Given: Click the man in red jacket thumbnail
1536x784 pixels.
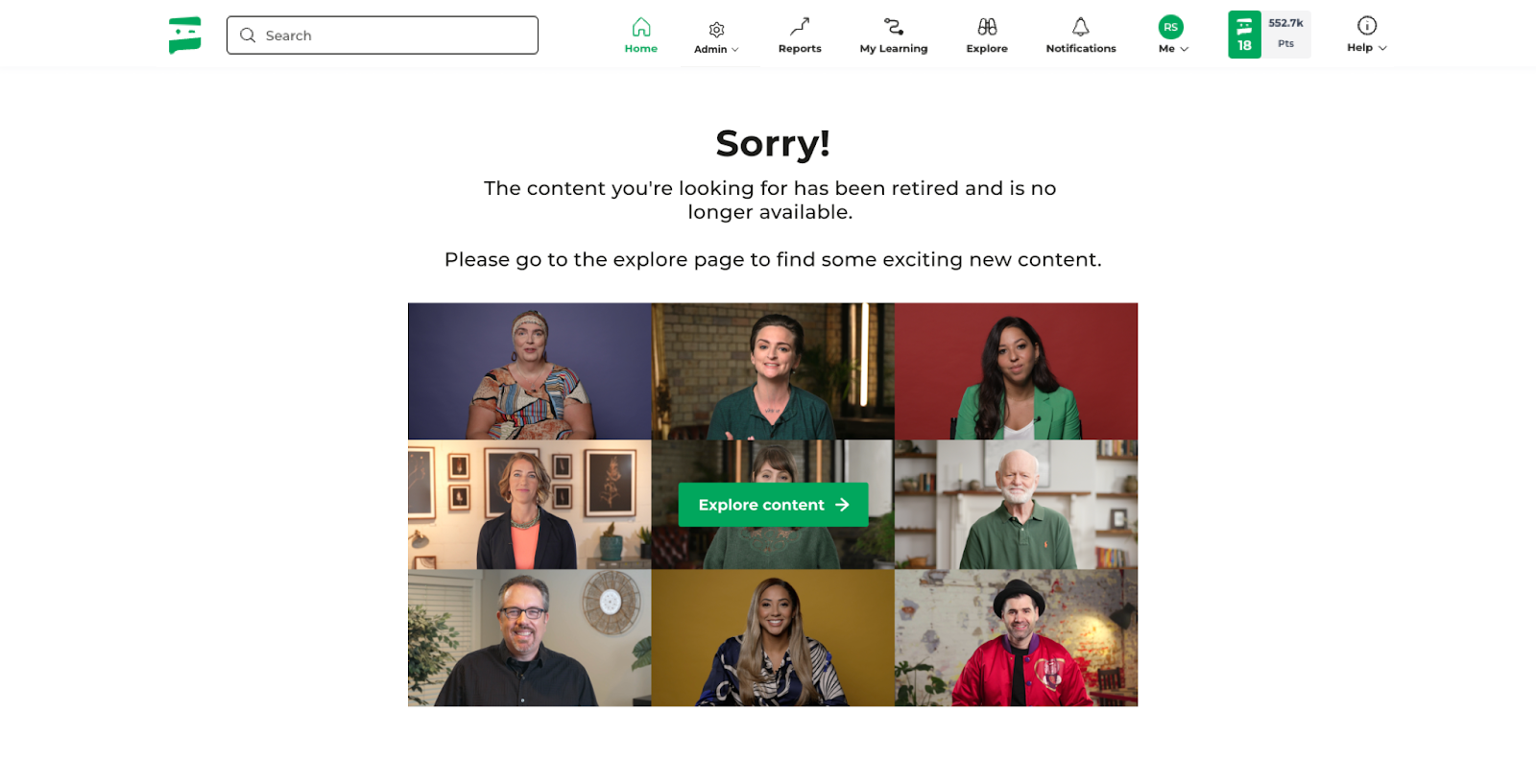Looking at the screenshot, I should tap(1016, 638).
